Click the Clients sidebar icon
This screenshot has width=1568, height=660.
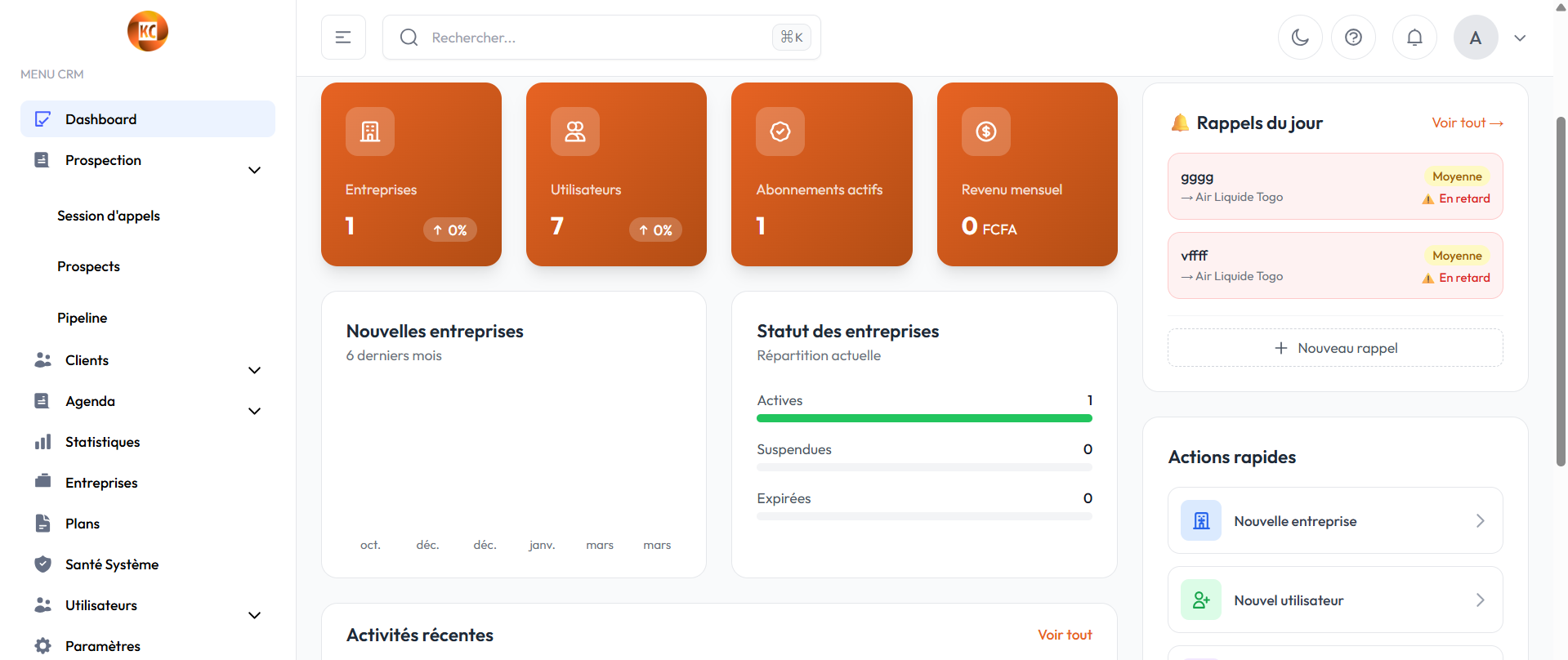[x=43, y=360]
